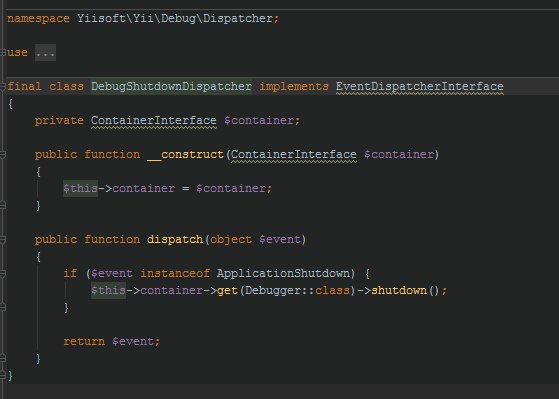
Task: Click the dispatch method name
Action: point(175,240)
